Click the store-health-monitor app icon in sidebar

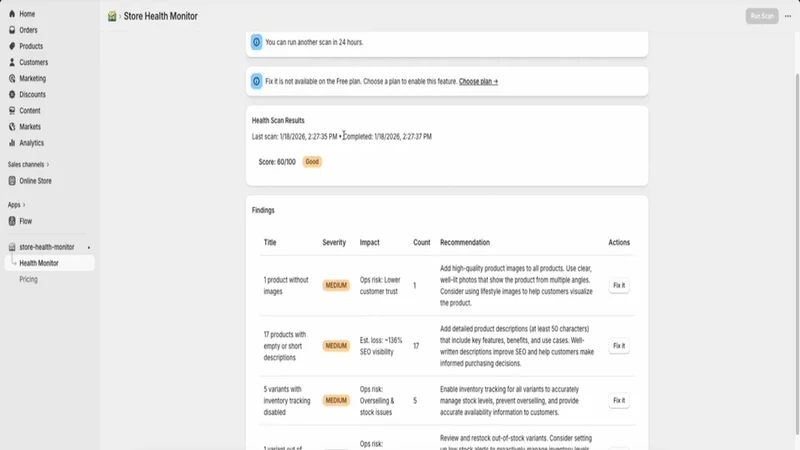tap(12, 247)
